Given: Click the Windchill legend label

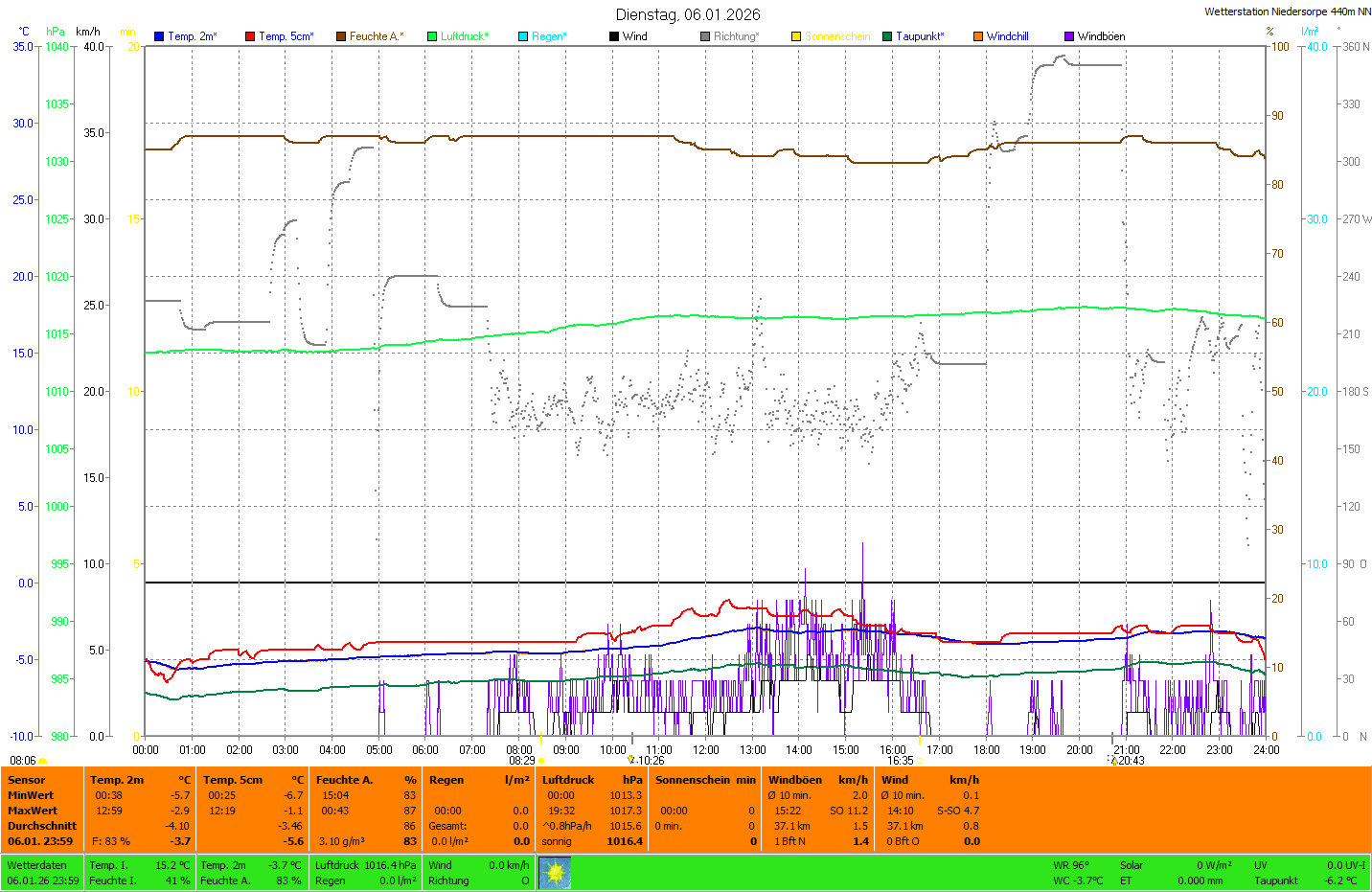Looking at the screenshot, I should coord(1007,36).
